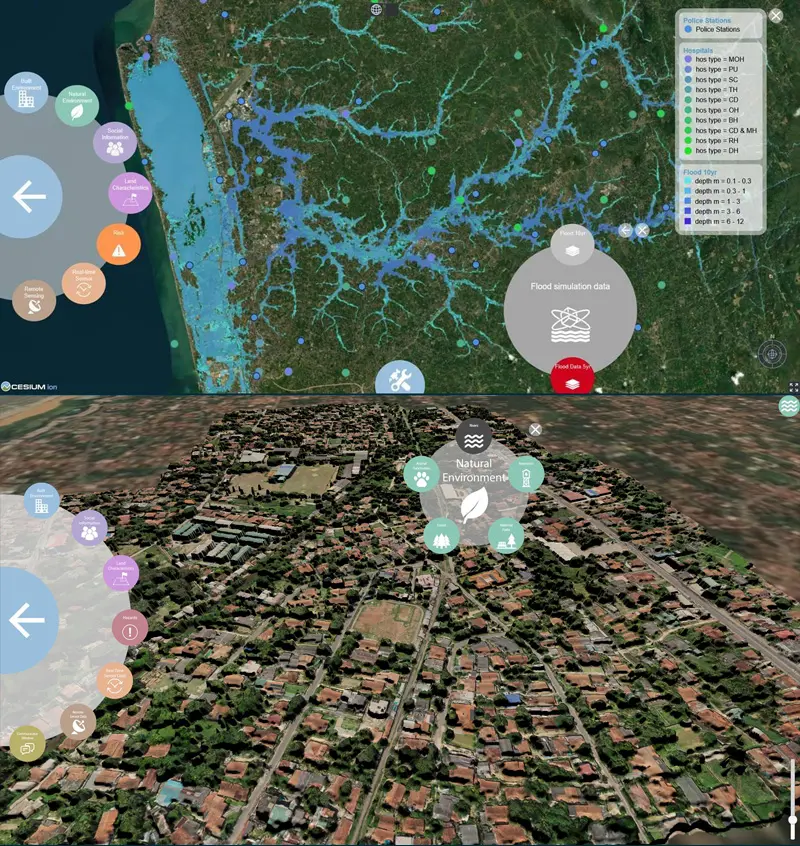Click the vertical slider handle in lower view
Image resolution: width=800 pixels, height=846 pixels.
[x=793, y=820]
